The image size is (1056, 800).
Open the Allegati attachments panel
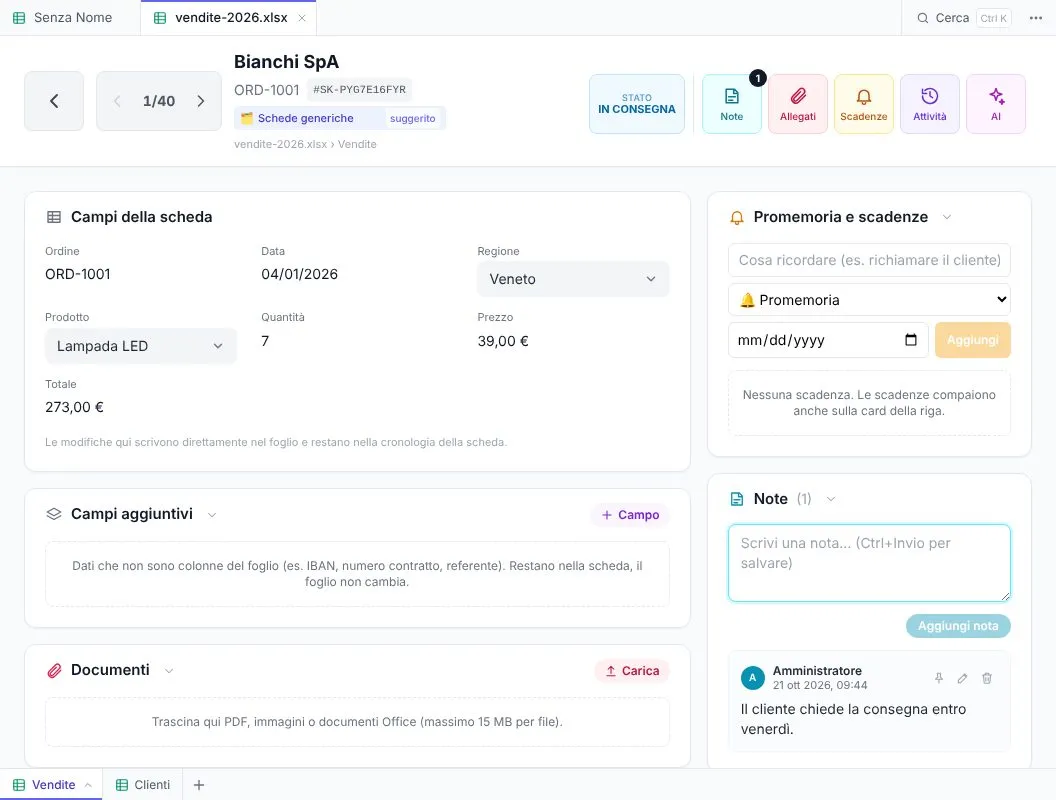[x=797, y=104]
